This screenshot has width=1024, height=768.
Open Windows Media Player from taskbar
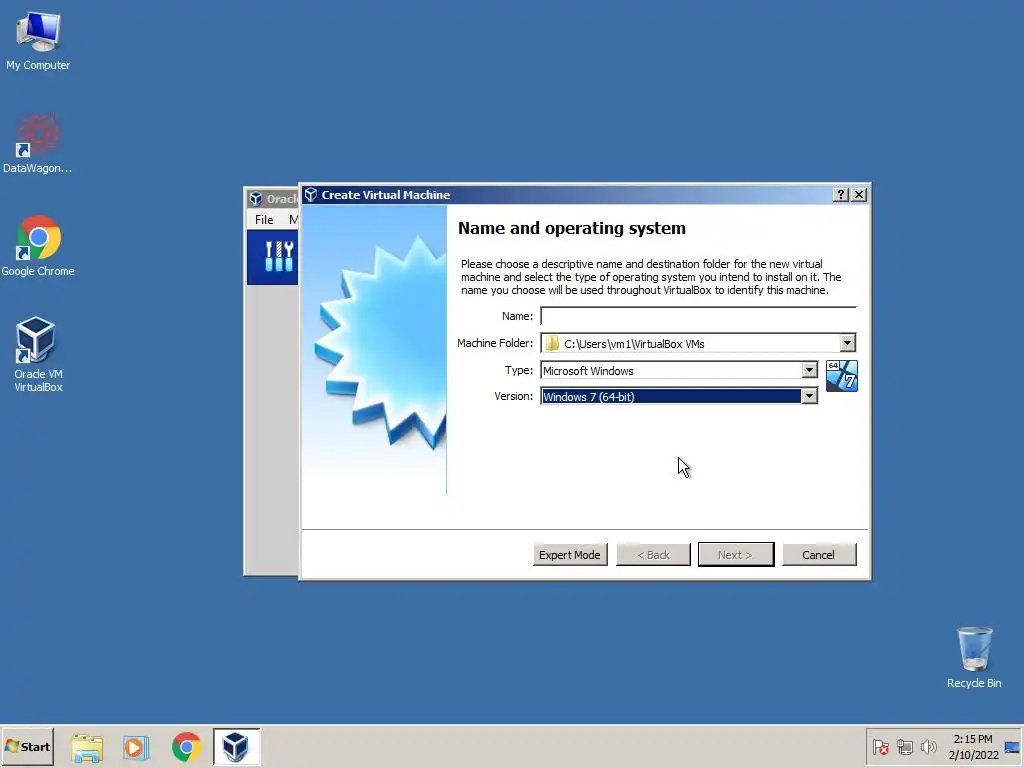click(136, 747)
